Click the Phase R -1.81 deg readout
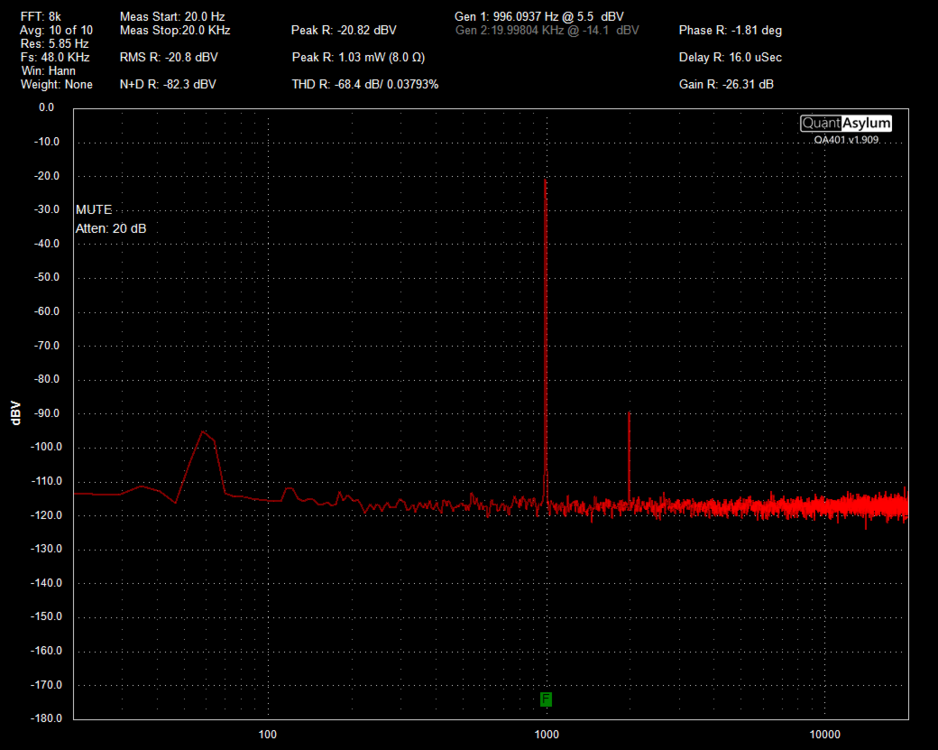This screenshot has width=938, height=750. (730, 30)
